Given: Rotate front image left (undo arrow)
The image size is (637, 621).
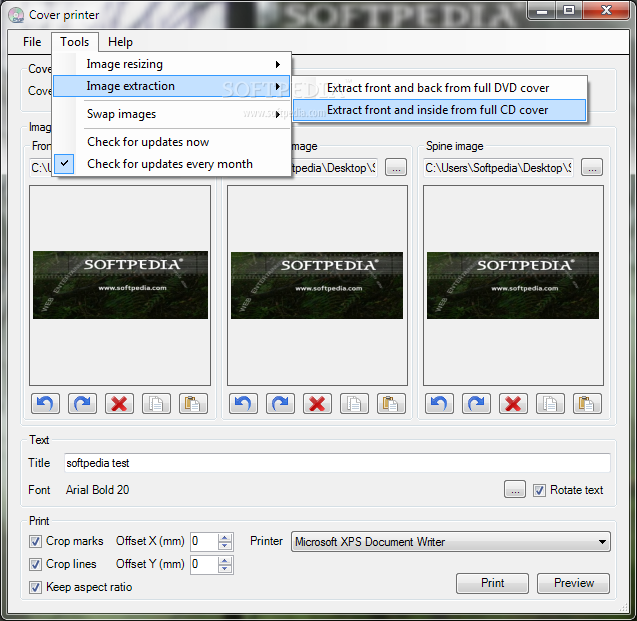Looking at the screenshot, I should click(45, 403).
